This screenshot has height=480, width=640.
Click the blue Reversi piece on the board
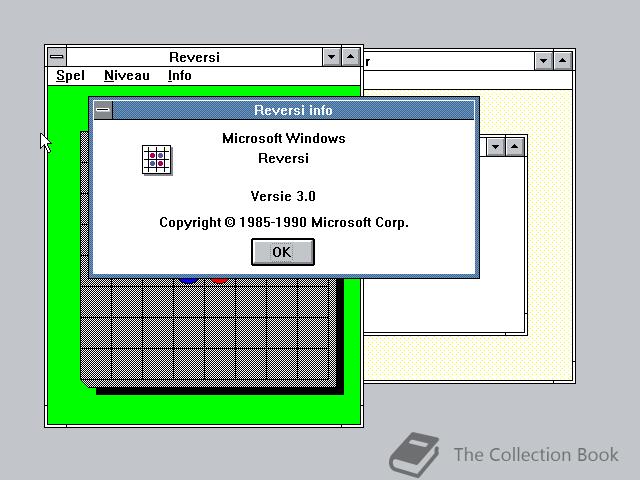189,280
